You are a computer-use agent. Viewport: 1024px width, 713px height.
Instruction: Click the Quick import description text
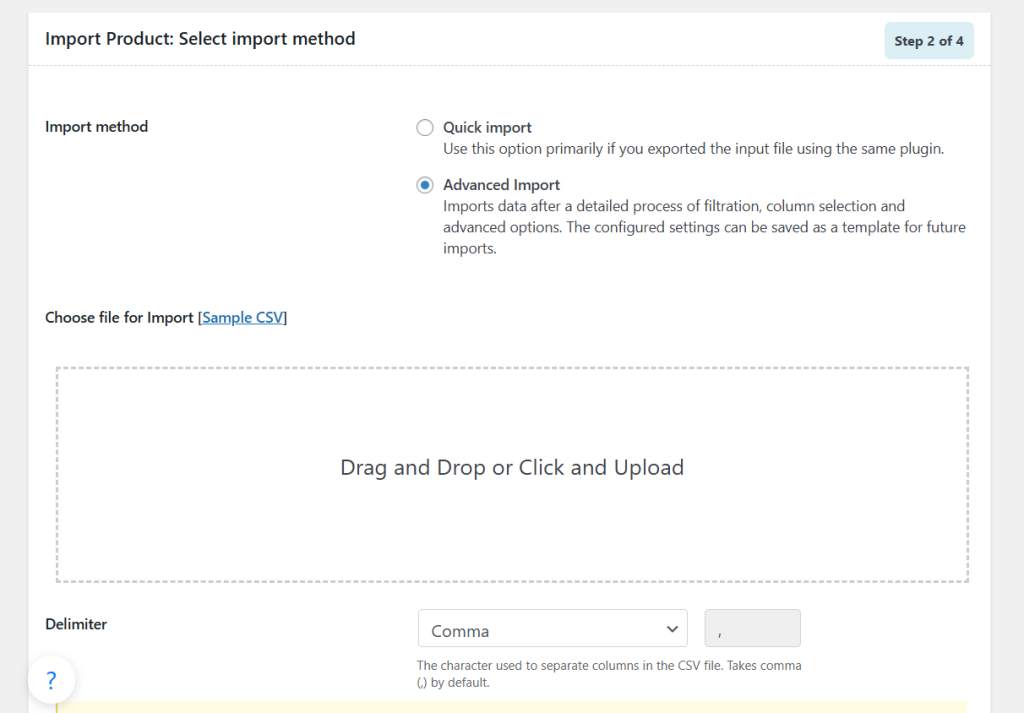[x=693, y=149]
